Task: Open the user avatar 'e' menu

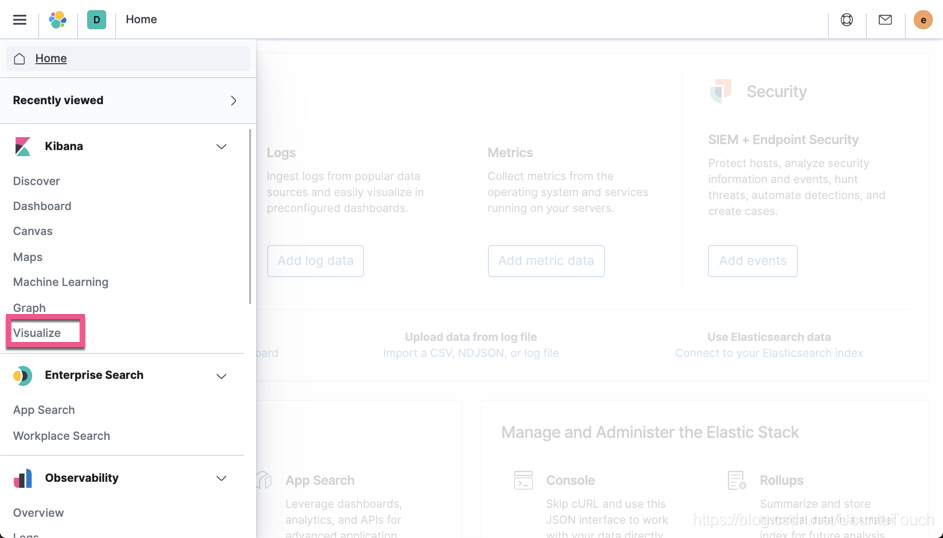Action: (x=923, y=20)
